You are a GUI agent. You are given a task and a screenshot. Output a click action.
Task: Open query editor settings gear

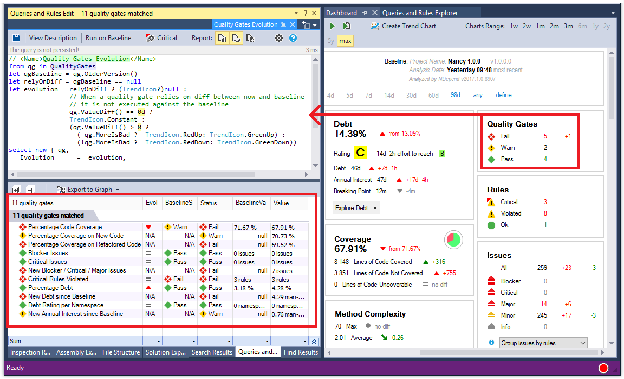(x=279, y=38)
